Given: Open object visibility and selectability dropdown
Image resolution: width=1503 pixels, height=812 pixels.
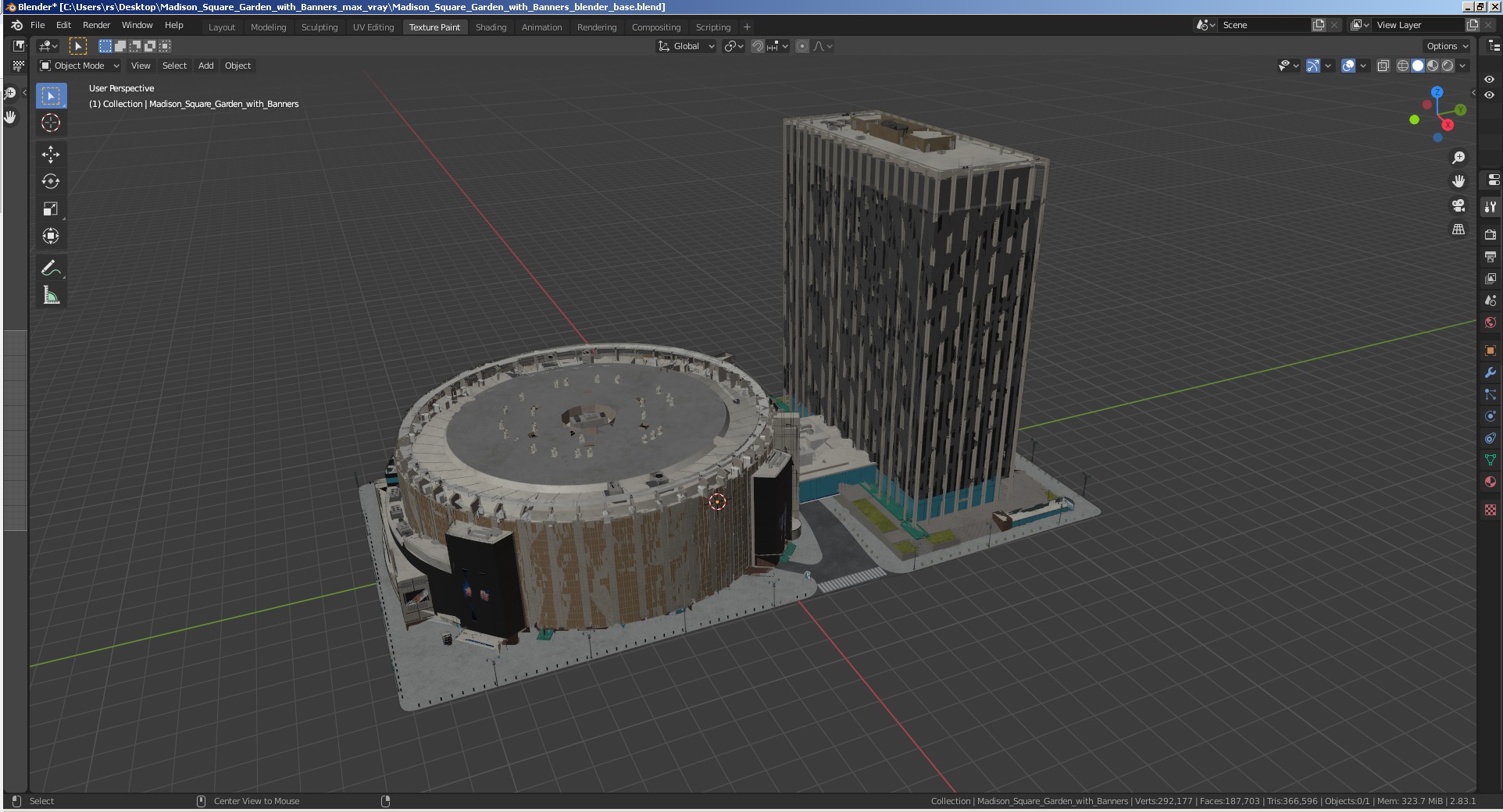Looking at the screenshot, I should [1288, 66].
